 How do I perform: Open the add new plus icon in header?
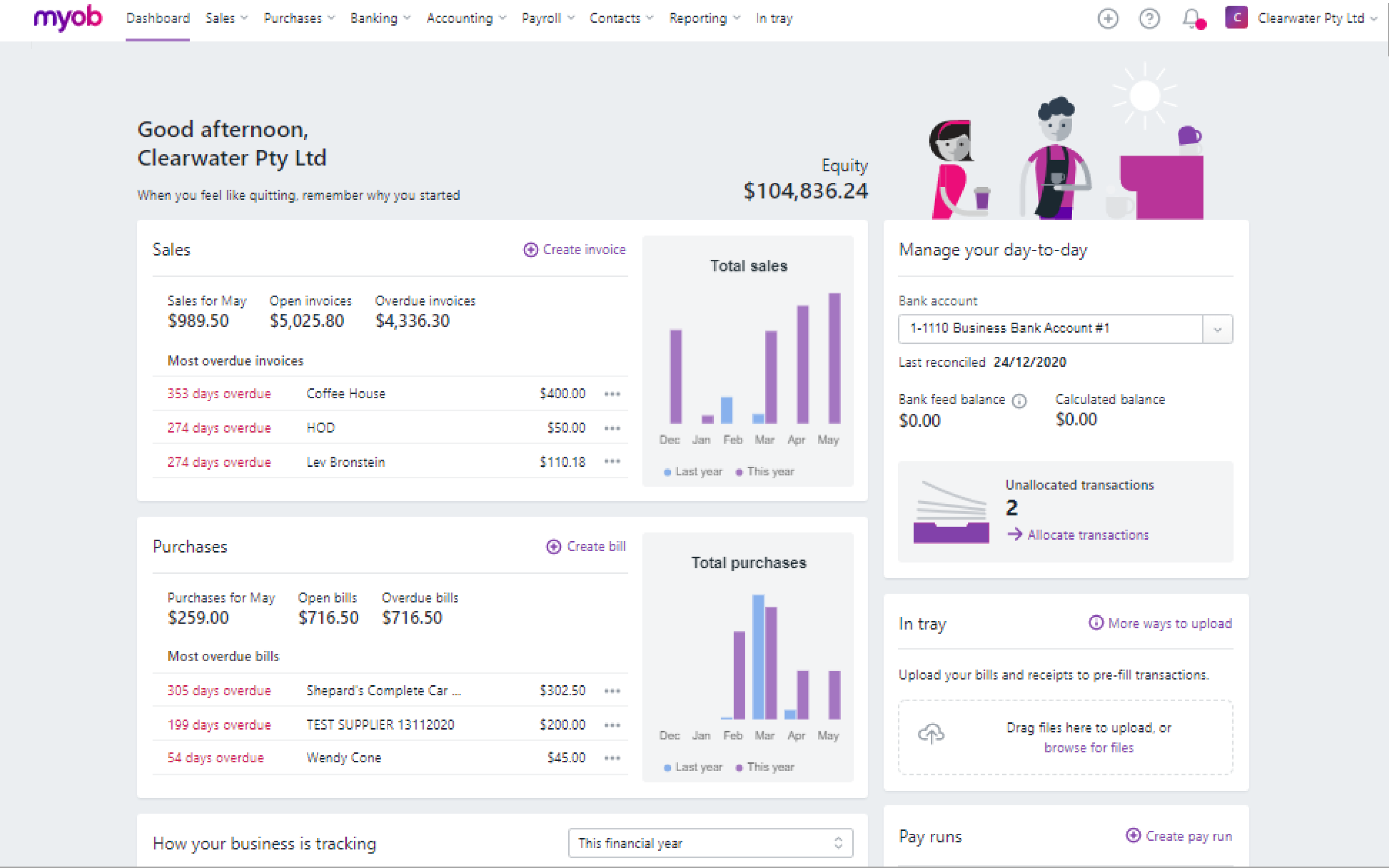point(1108,19)
